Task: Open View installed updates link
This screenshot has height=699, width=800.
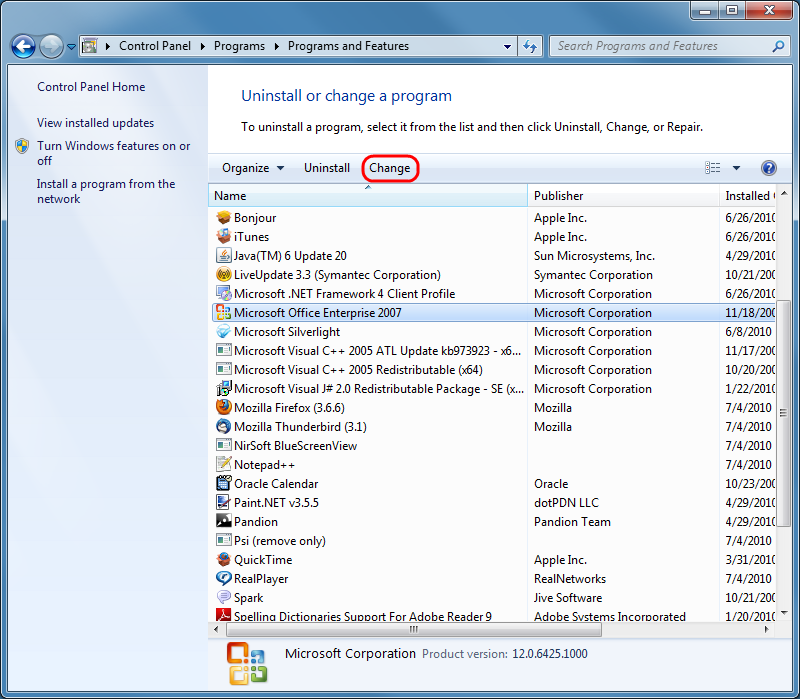Action: pyautogui.click(x=95, y=123)
